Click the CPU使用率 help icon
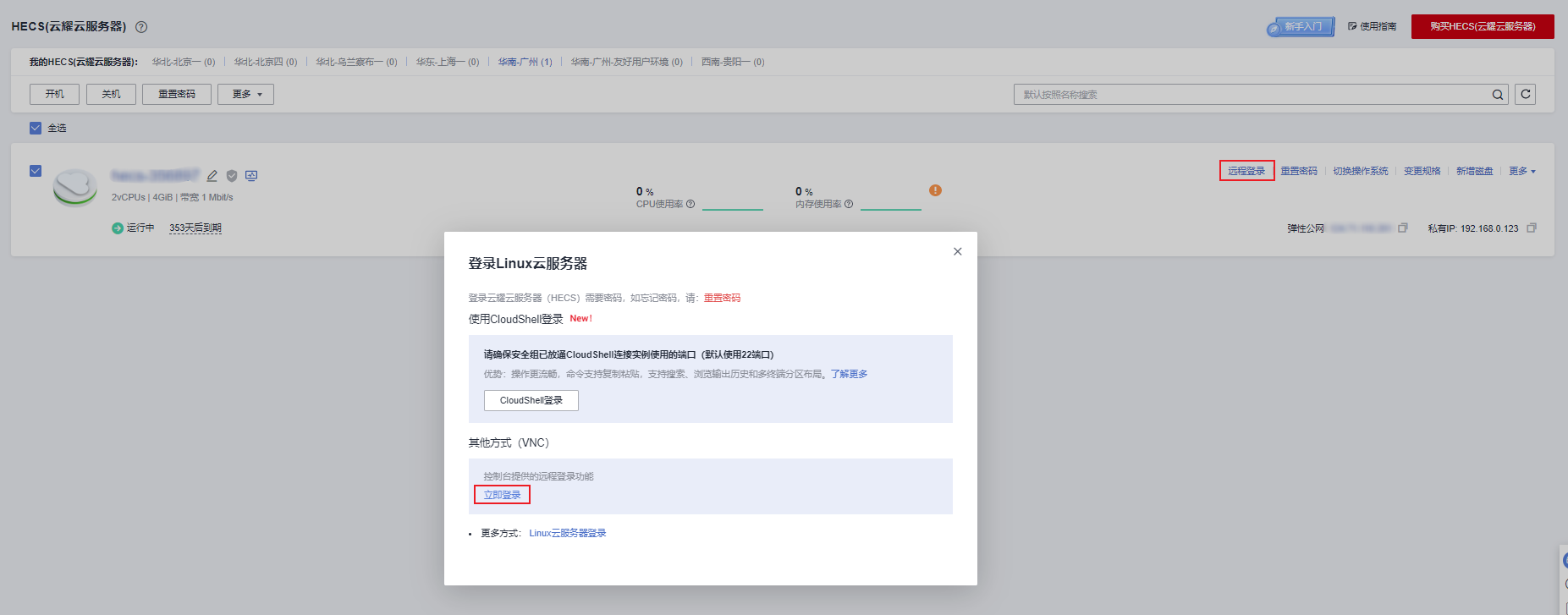This screenshot has height=615, width=1568. (690, 204)
